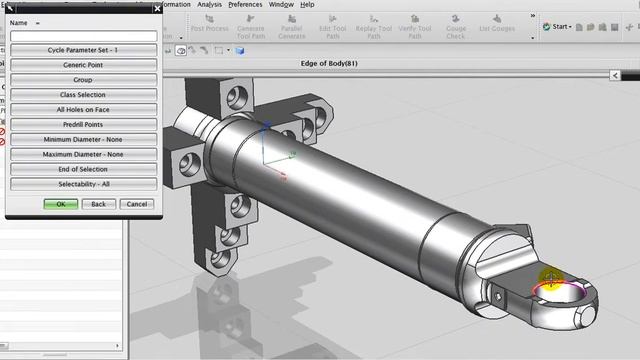
Task: Click the highlighted eye icon in second toolbar row
Action: pos(181,51)
